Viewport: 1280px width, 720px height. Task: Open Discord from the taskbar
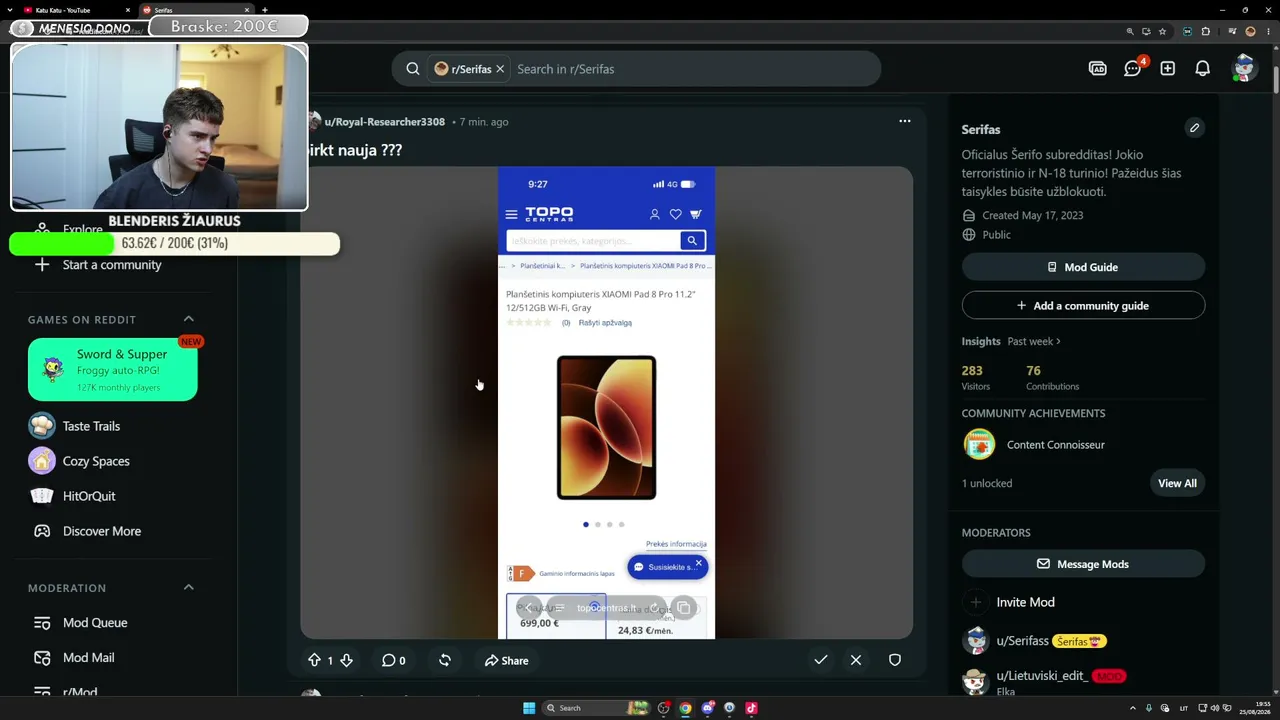pyautogui.click(x=707, y=708)
